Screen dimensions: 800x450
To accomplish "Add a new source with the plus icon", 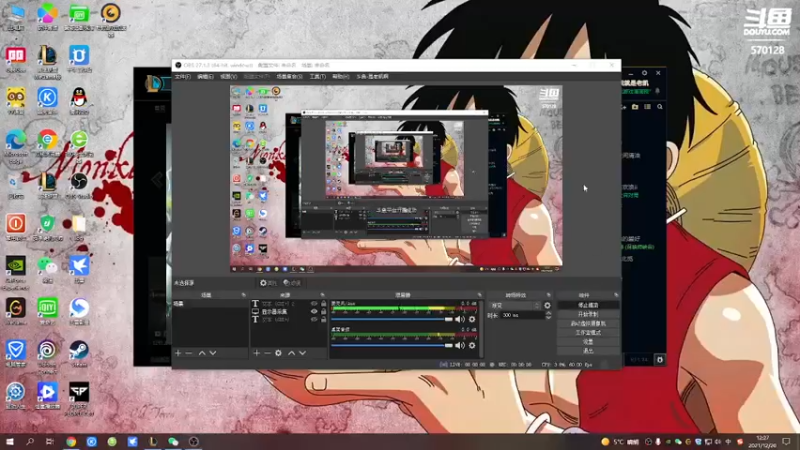I will [257, 353].
